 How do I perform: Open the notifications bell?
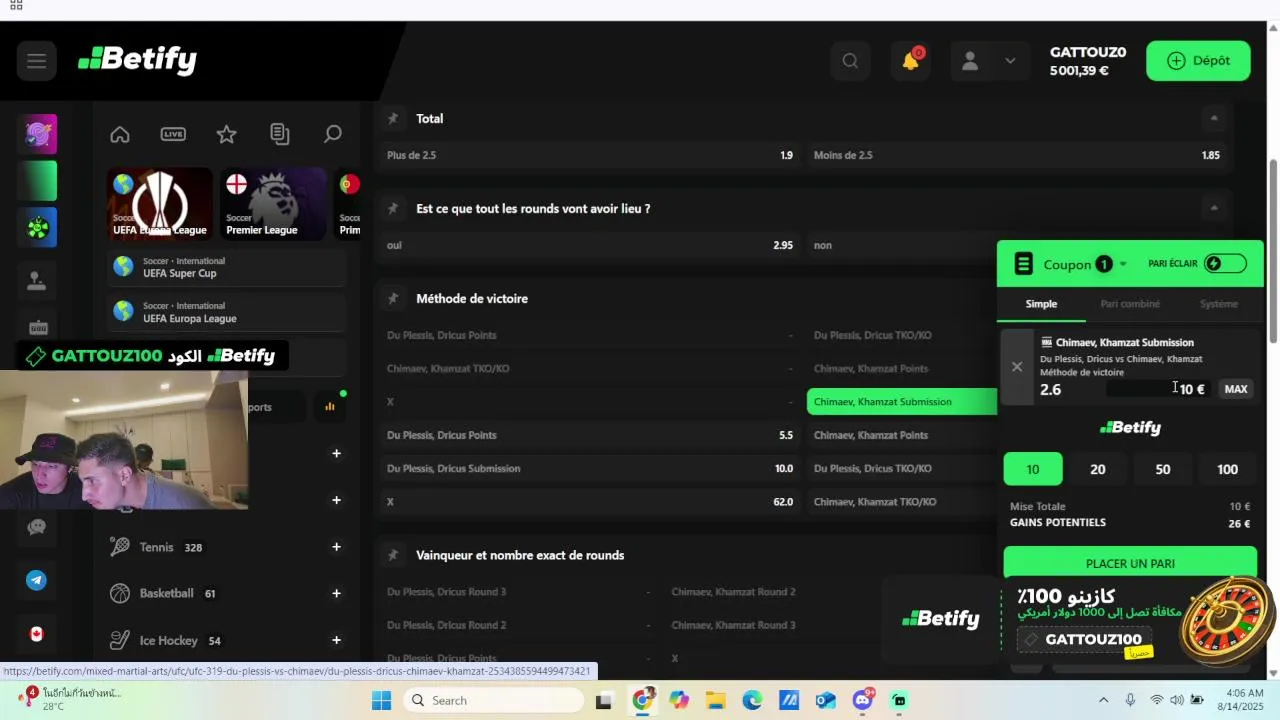click(910, 61)
